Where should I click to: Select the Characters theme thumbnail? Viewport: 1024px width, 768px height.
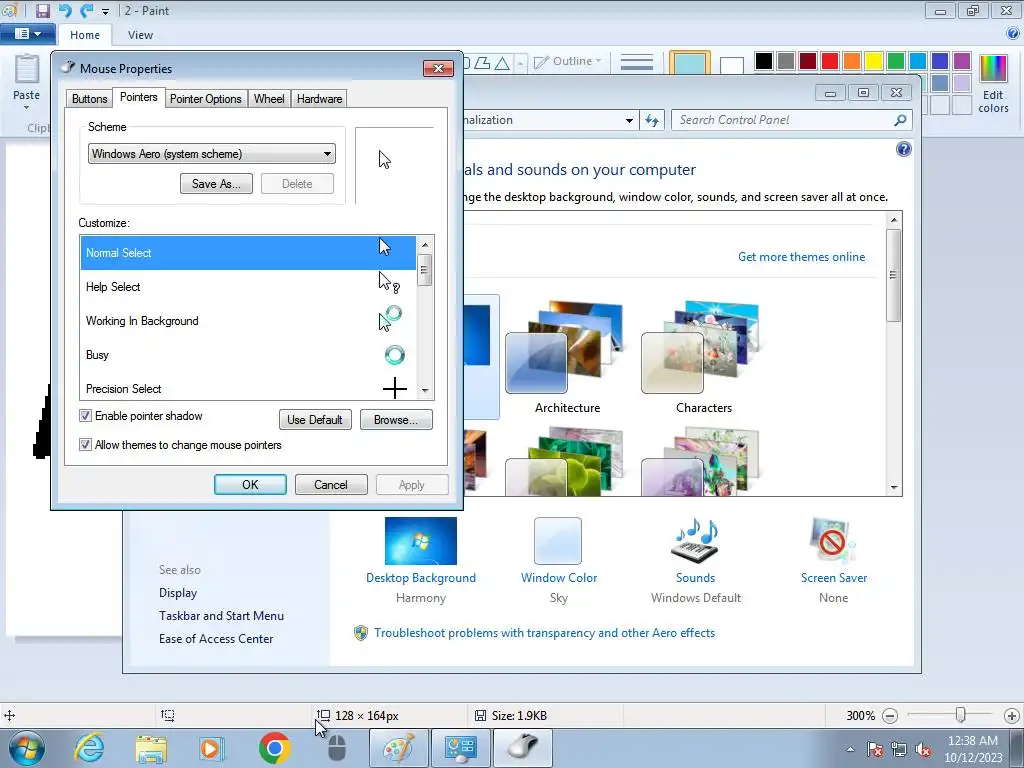[703, 348]
